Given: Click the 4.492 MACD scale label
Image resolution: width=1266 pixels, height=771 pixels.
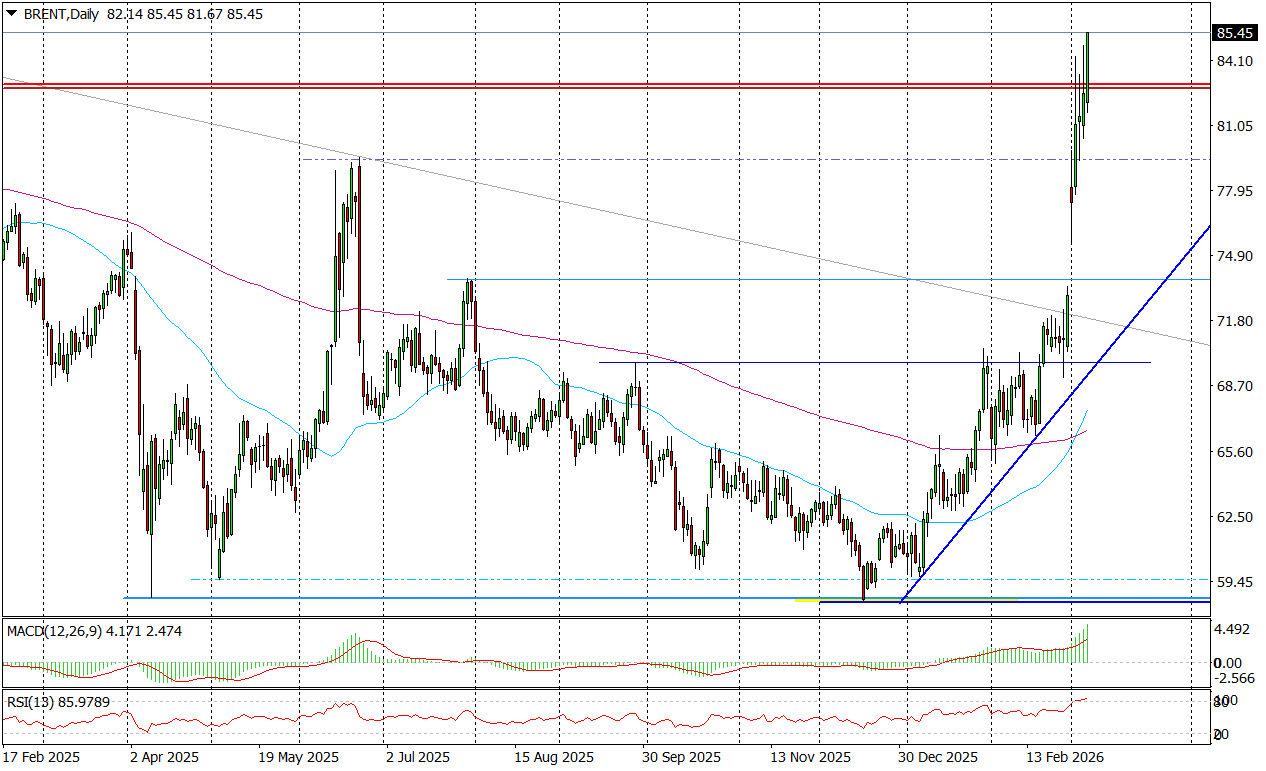Looking at the screenshot, I should [1233, 630].
